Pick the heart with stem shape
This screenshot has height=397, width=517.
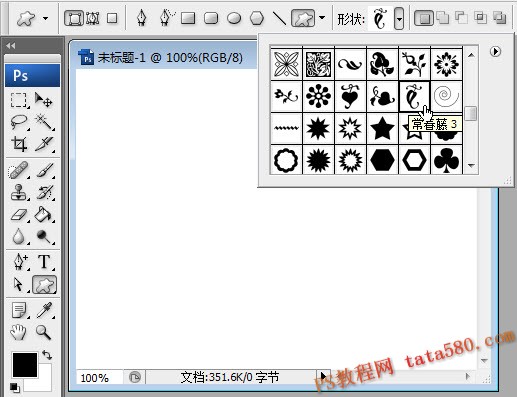coord(350,96)
